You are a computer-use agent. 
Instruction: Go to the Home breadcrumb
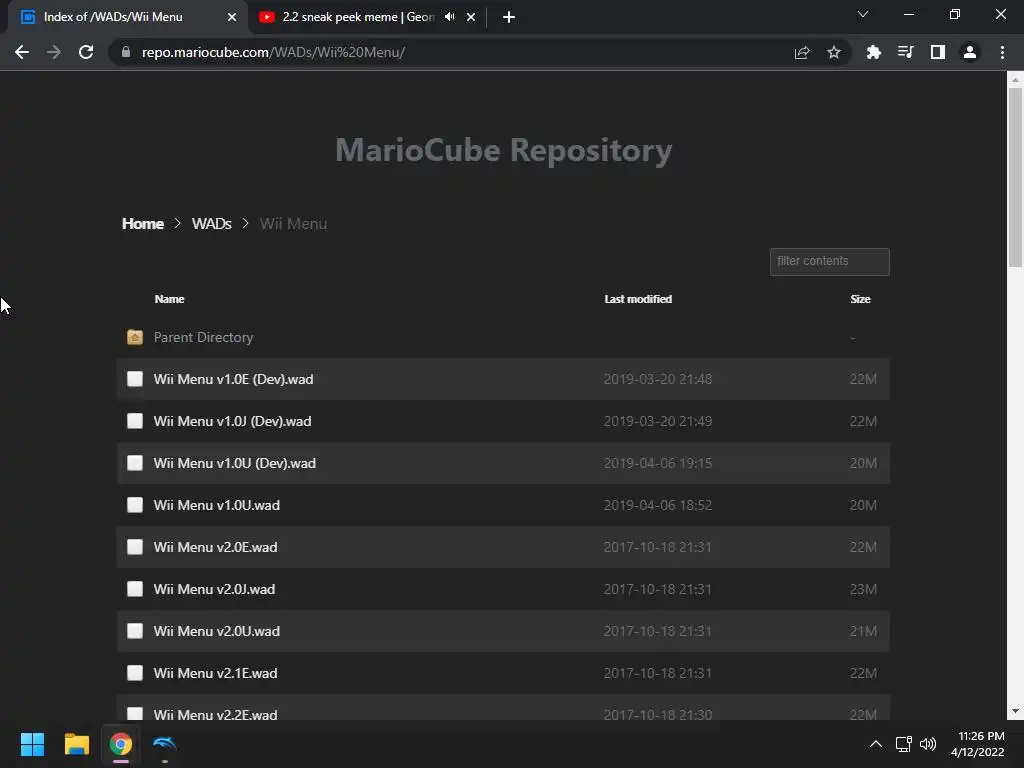(142, 223)
